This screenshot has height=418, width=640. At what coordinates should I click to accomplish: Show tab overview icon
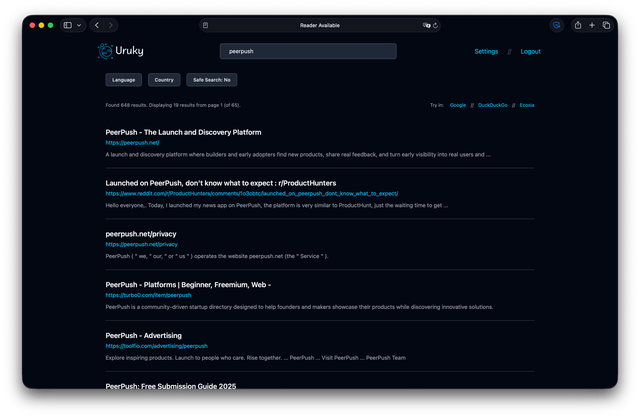click(x=607, y=25)
